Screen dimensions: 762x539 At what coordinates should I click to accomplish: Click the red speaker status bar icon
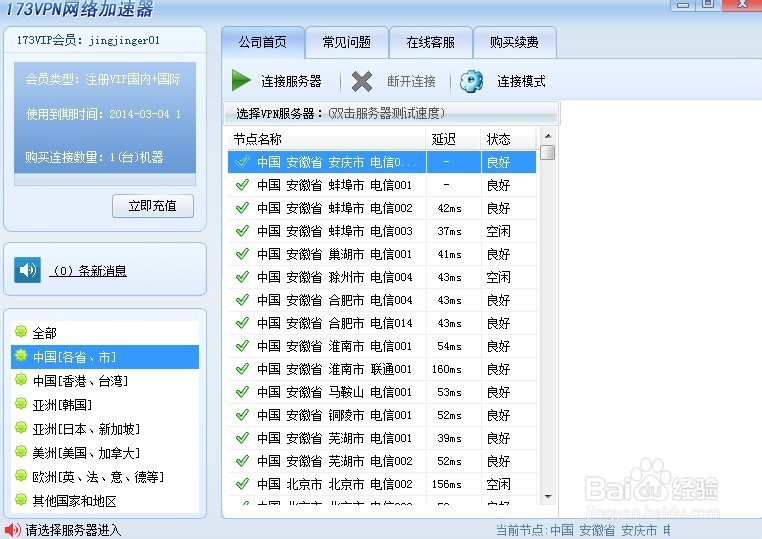(12, 530)
